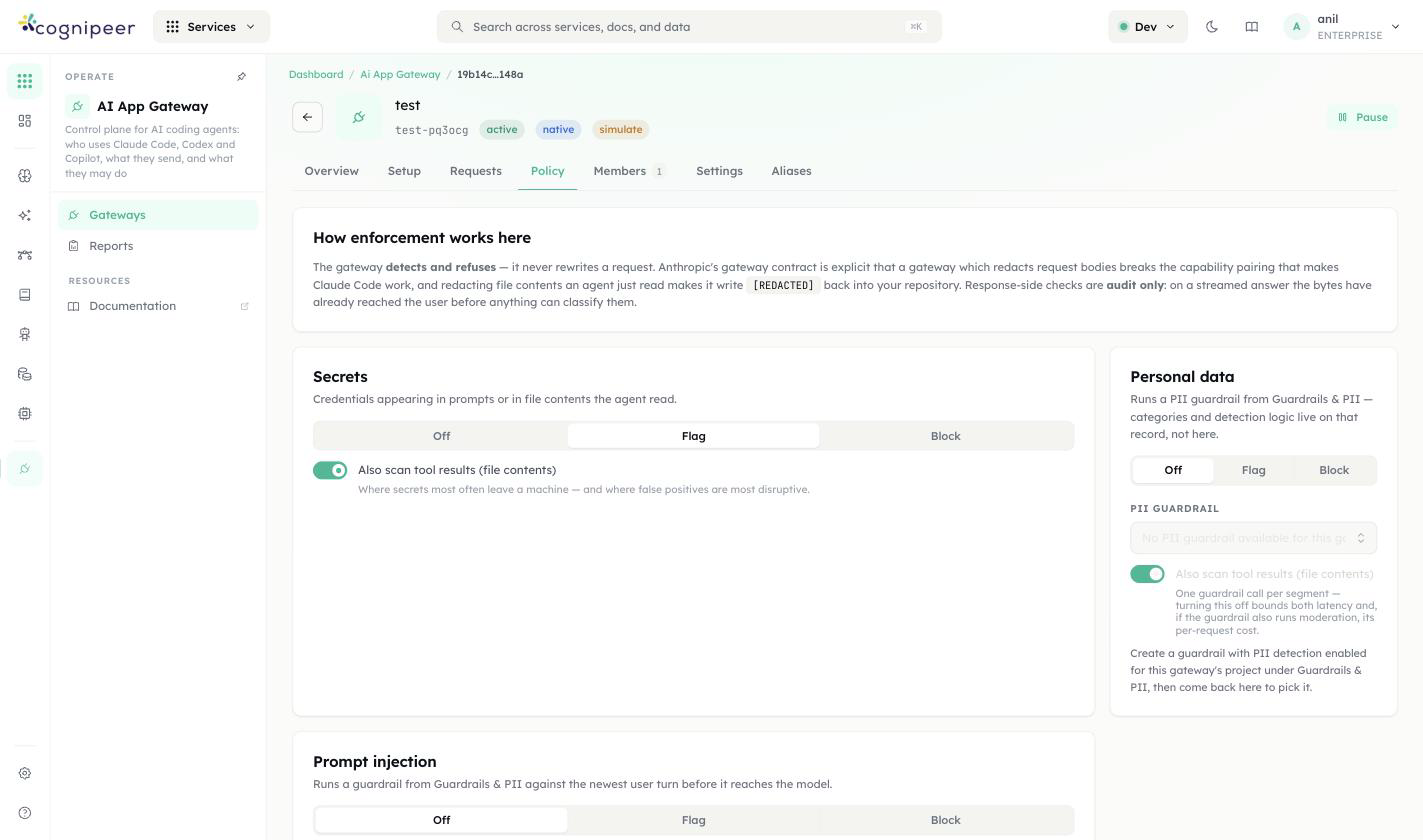The image size is (1423, 840).
Task: Open the Members tab
Action: tap(629, 171)
